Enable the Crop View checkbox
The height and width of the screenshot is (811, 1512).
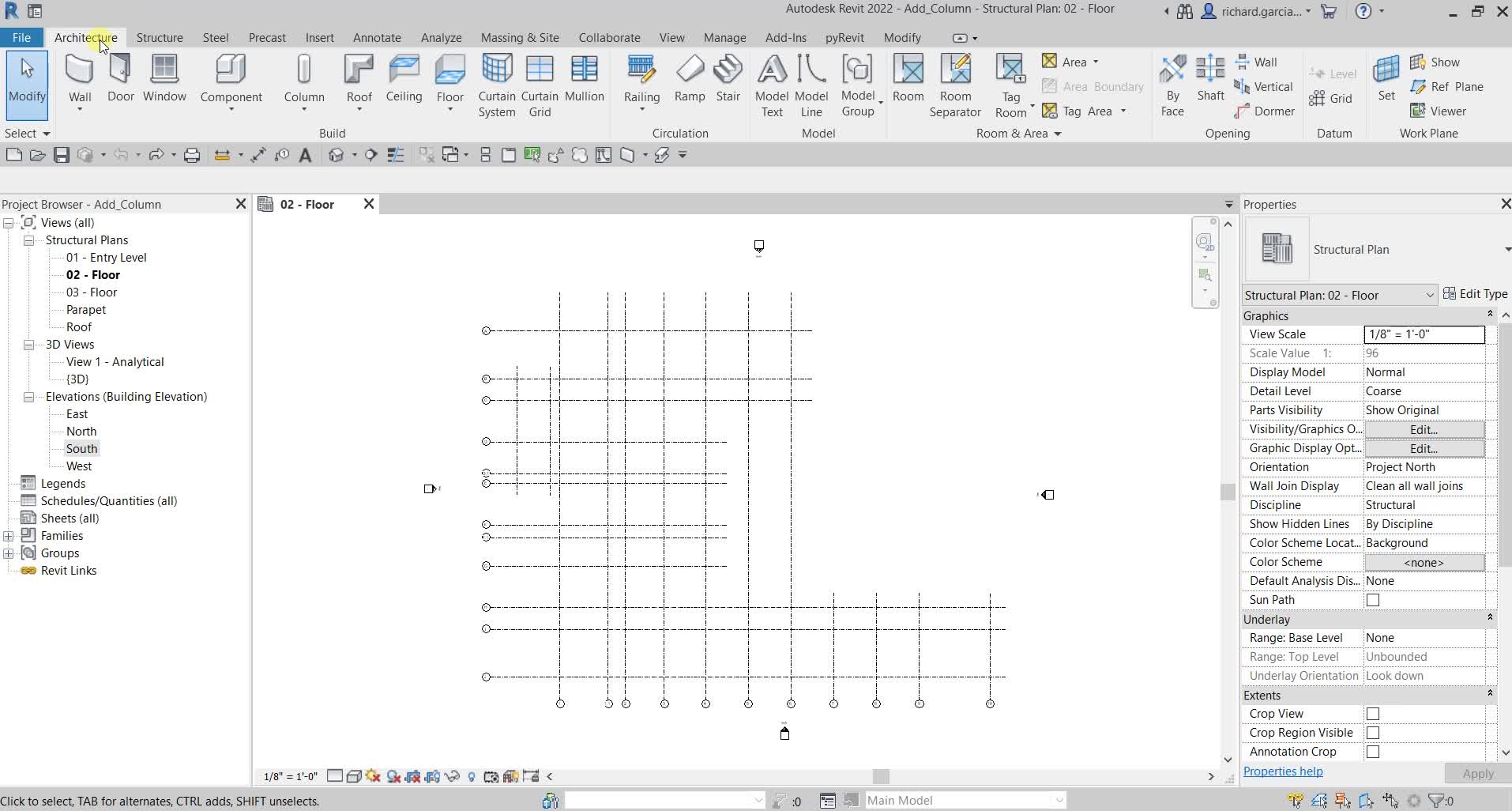point(1371,713)
